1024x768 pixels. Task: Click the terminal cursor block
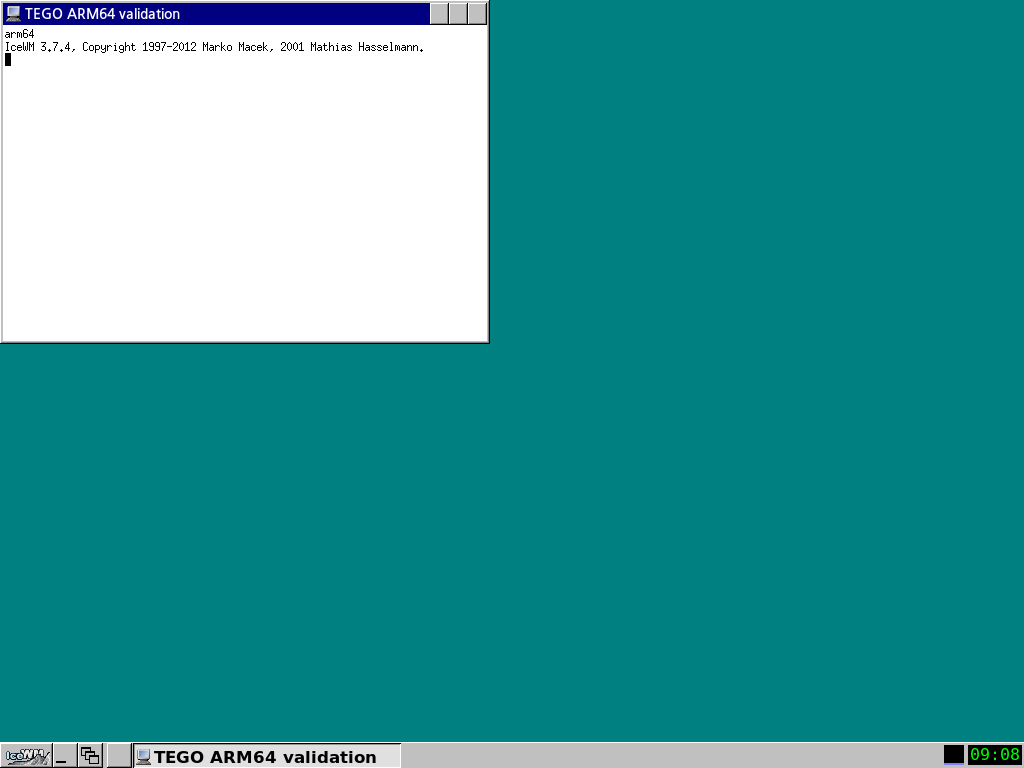tap(8, 59)
